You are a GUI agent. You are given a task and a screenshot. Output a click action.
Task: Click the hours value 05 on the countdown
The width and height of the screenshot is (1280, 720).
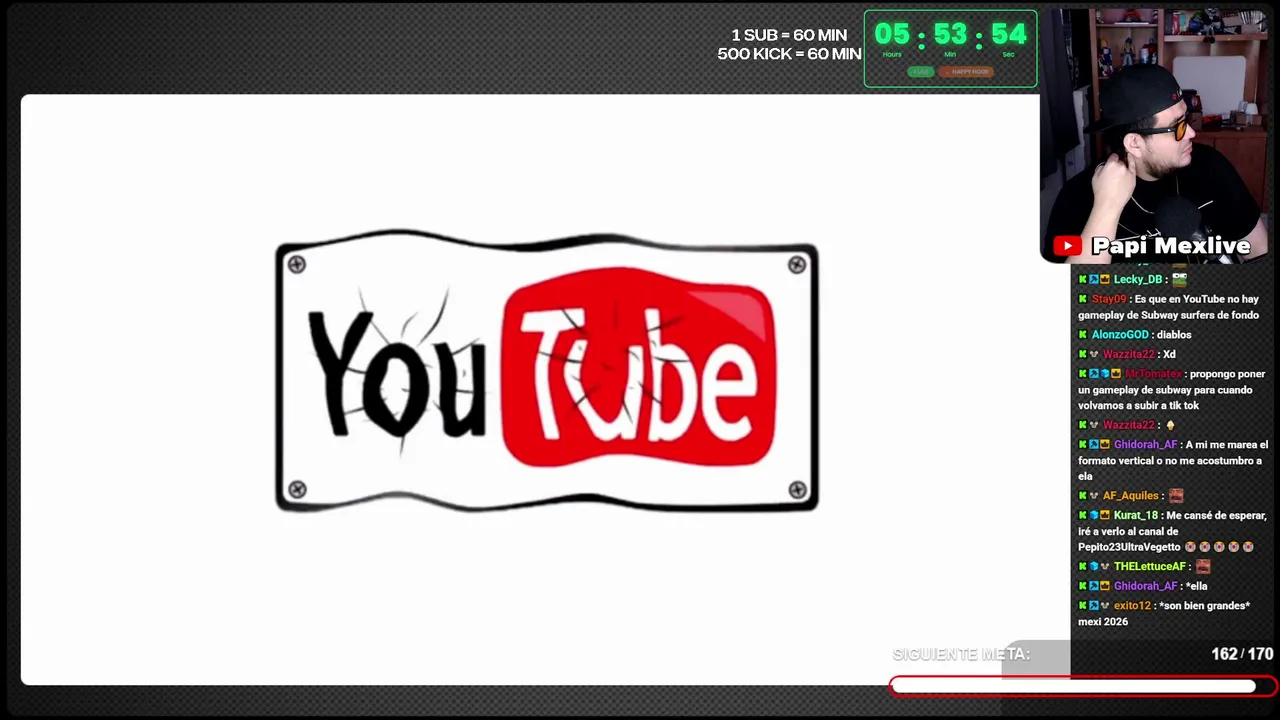click(892, 35)
